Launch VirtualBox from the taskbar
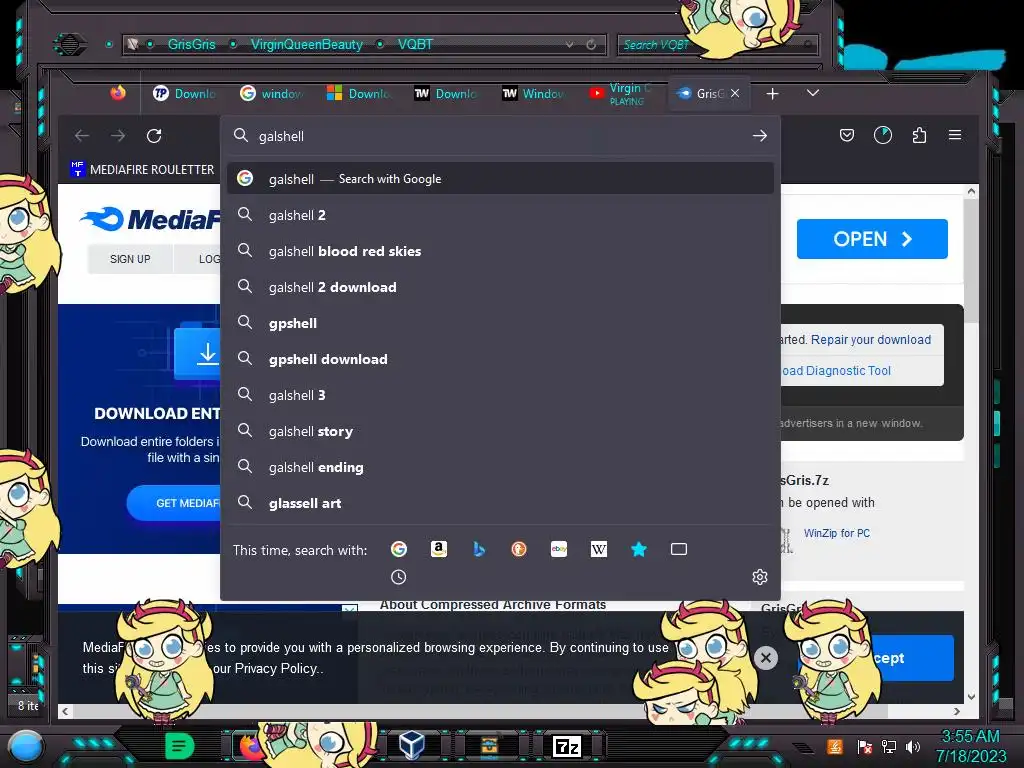This screenshot has height=768, width=1024. coord(412,744)
